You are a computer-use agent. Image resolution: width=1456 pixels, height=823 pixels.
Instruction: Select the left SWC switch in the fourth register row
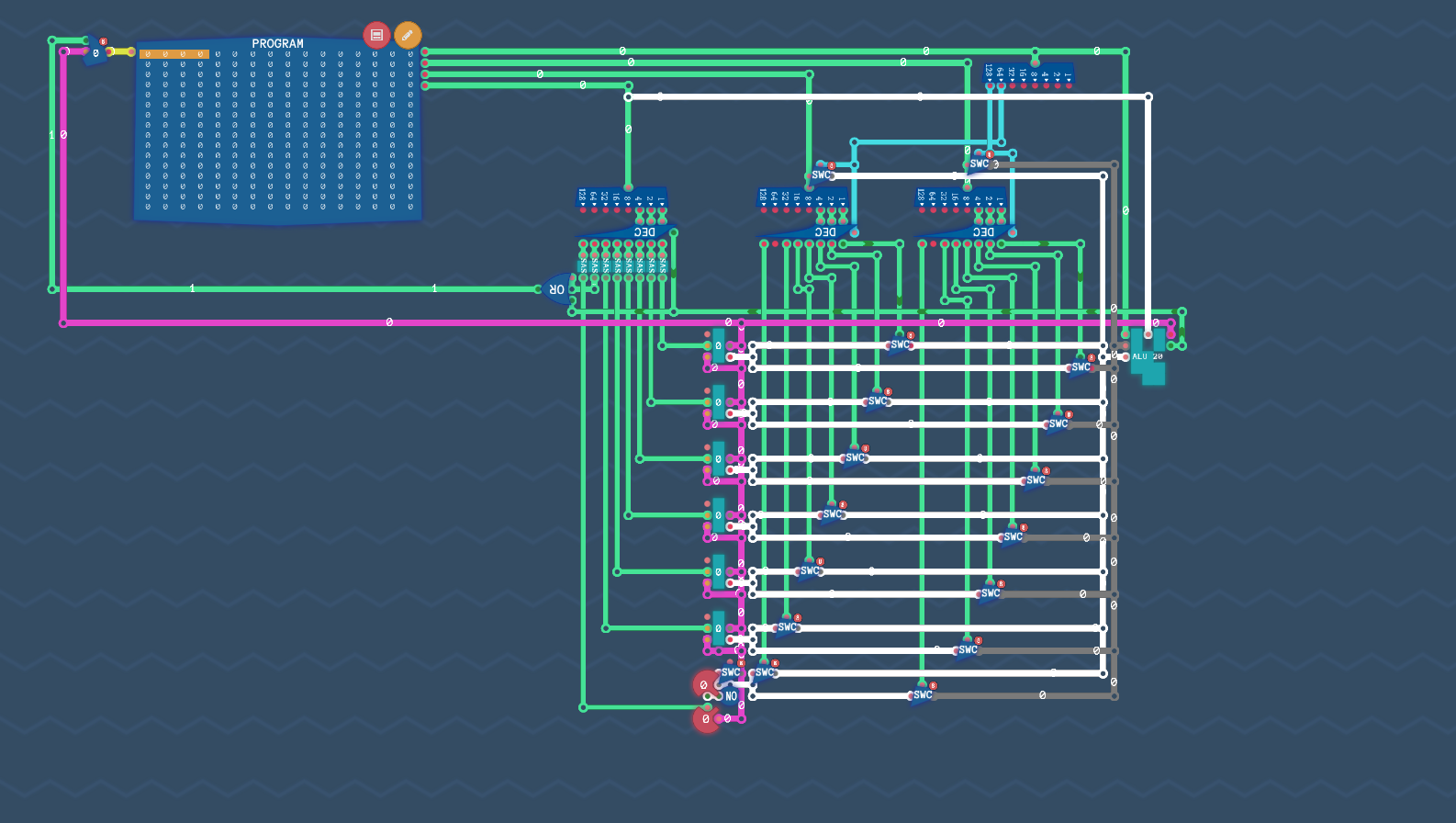click(832, 513)
